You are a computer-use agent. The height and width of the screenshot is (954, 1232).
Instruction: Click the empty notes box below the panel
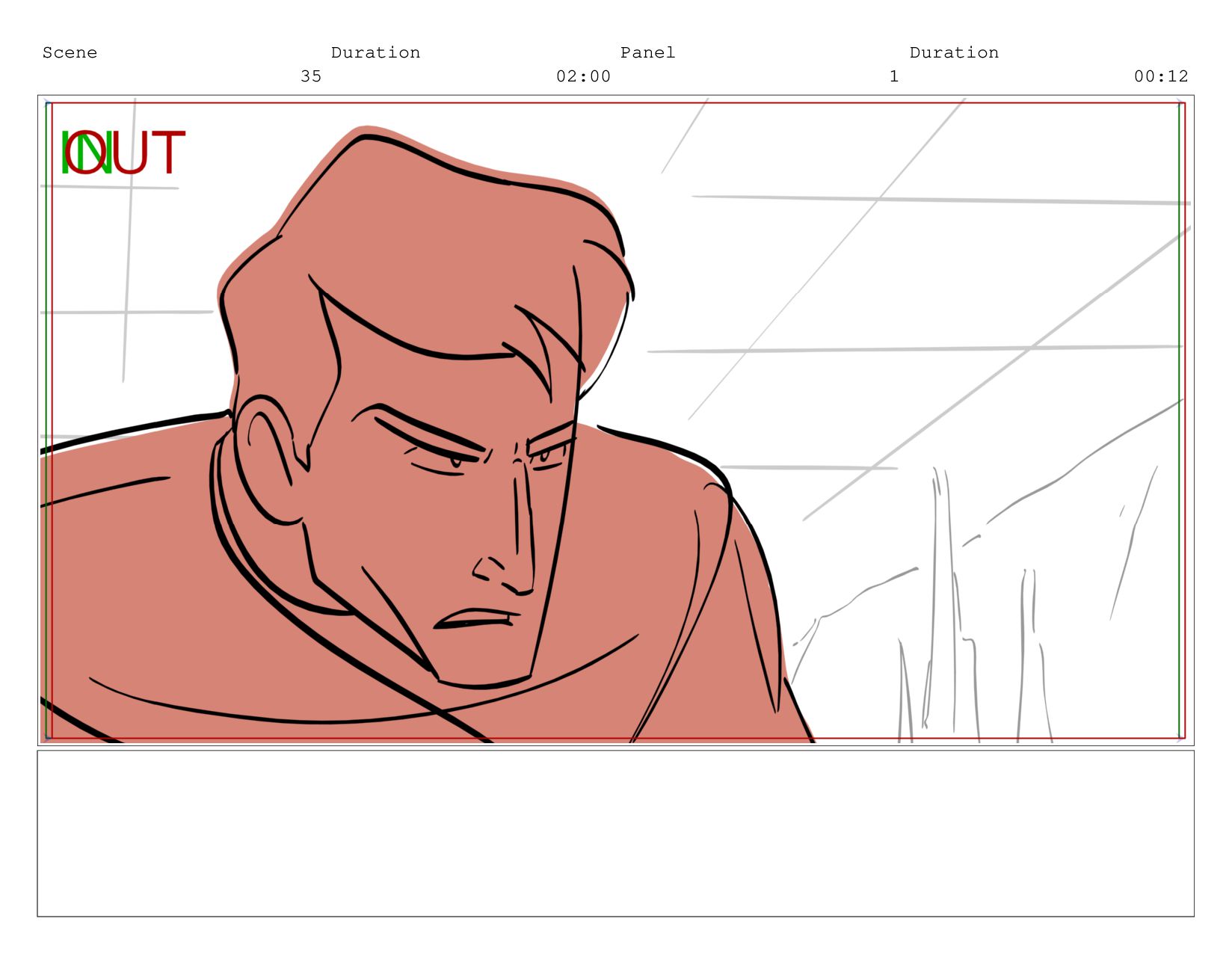[615, 834]
